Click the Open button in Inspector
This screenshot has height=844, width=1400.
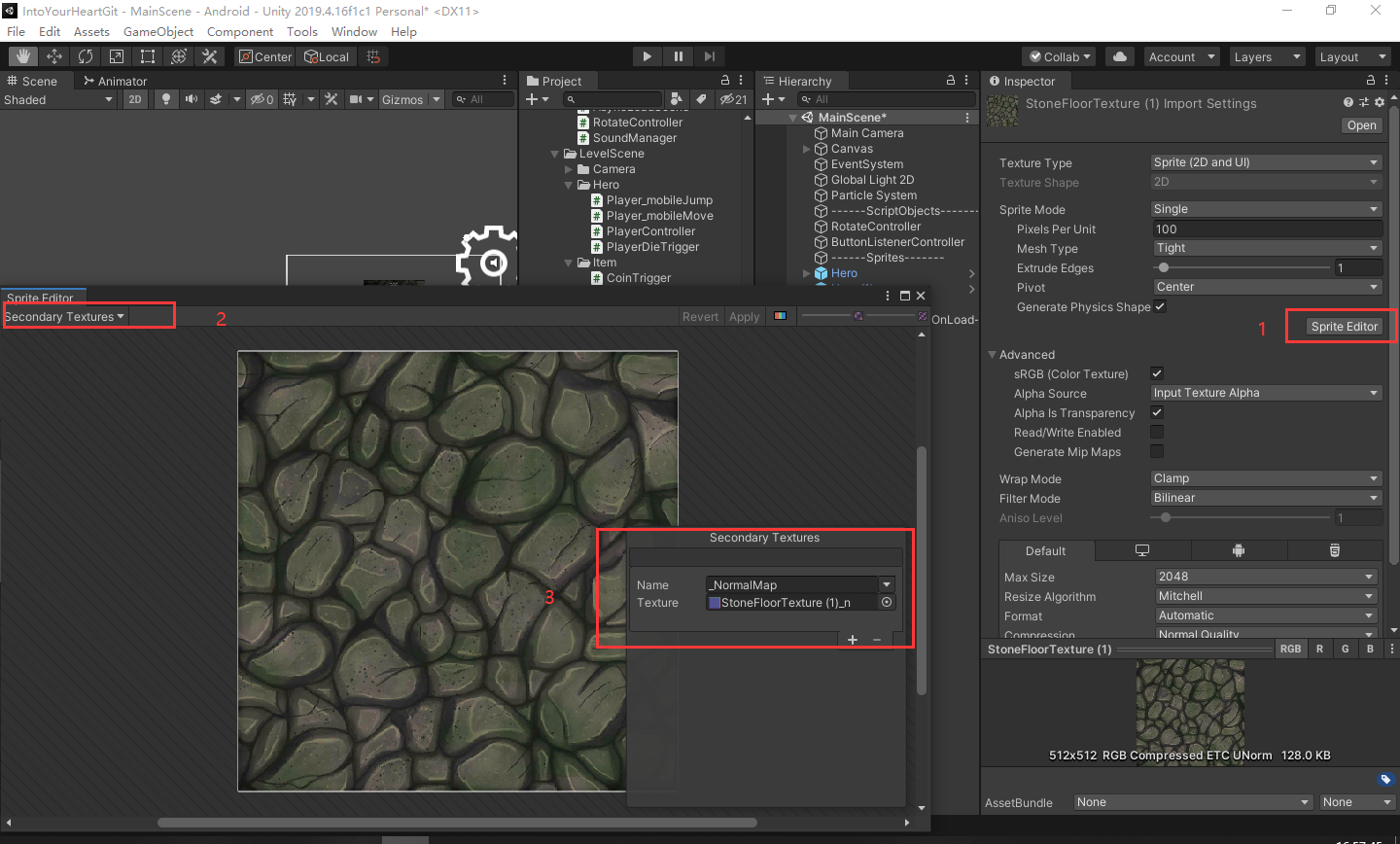(1361, 125)
